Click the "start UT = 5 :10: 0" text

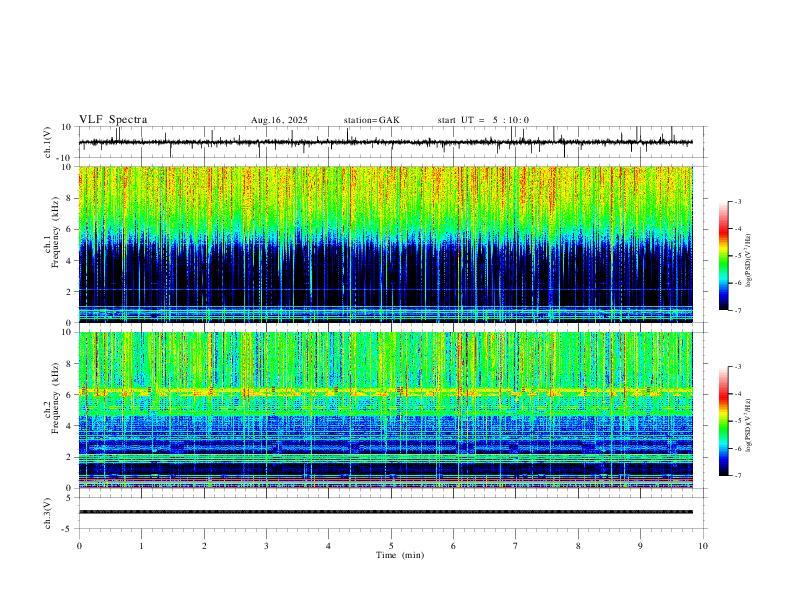(x=483, y=120)
